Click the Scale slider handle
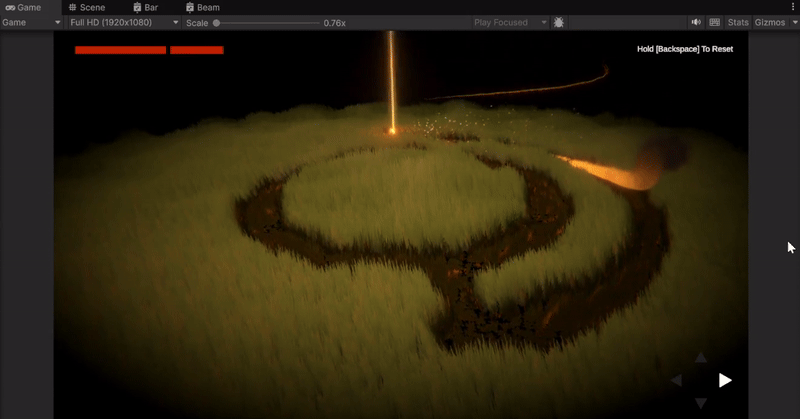Screen dimensions: 800x419 [x=216, y=23]
